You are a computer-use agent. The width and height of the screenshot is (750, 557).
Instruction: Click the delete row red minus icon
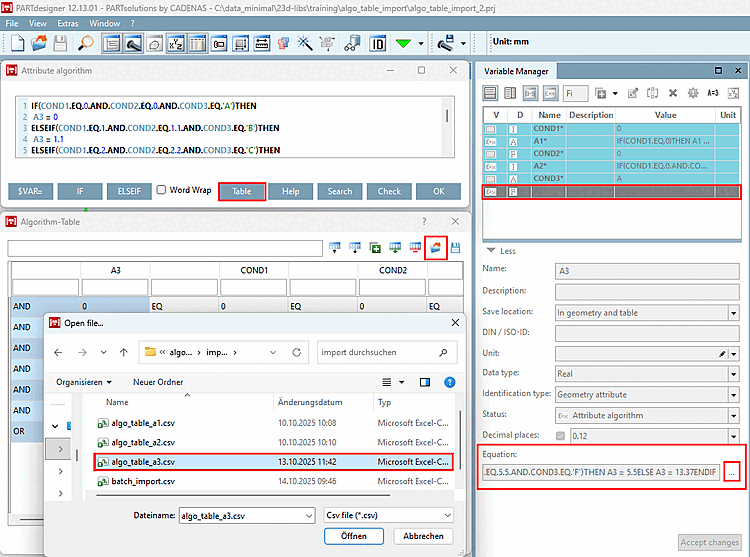[415, 248]
